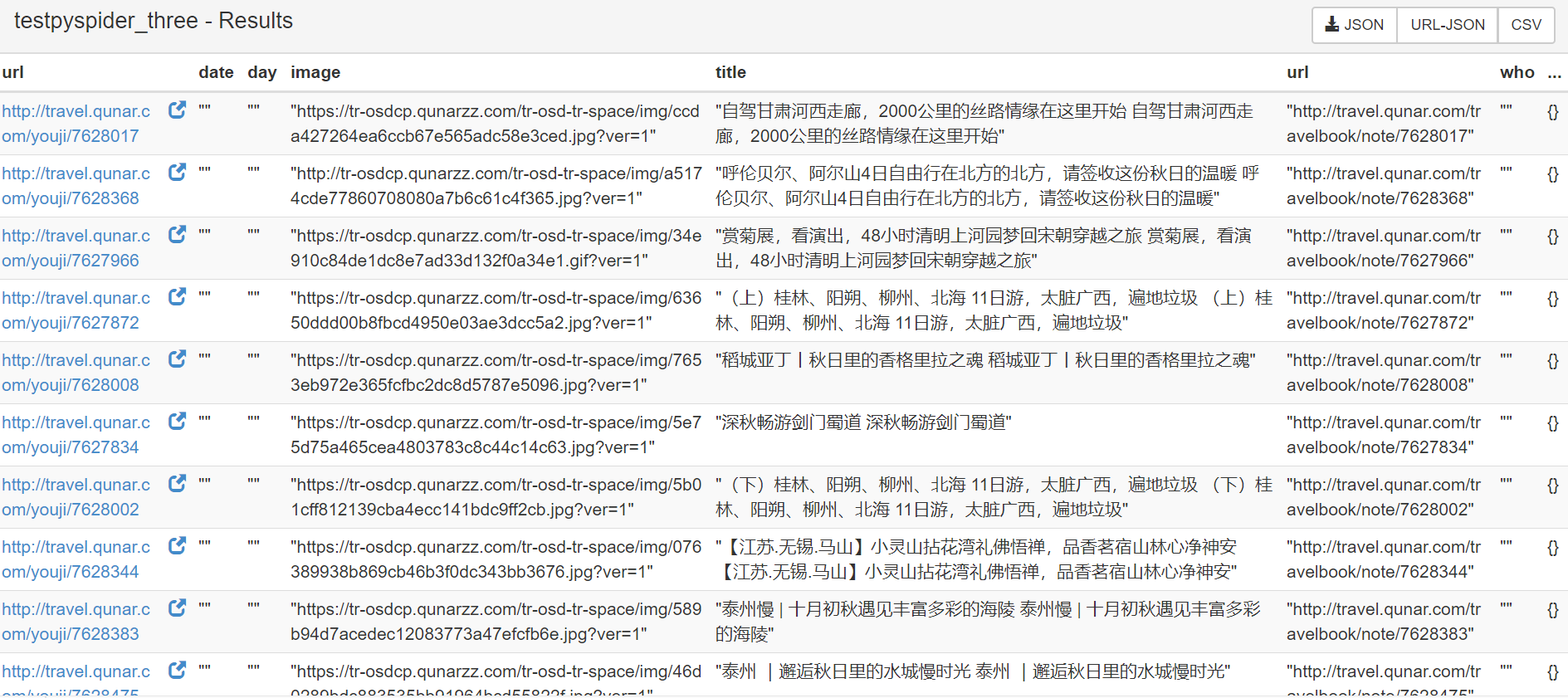1568x698 pixels.
Task: Select travelbook/note/7628017 url cell
Action: coord(1384,124)
